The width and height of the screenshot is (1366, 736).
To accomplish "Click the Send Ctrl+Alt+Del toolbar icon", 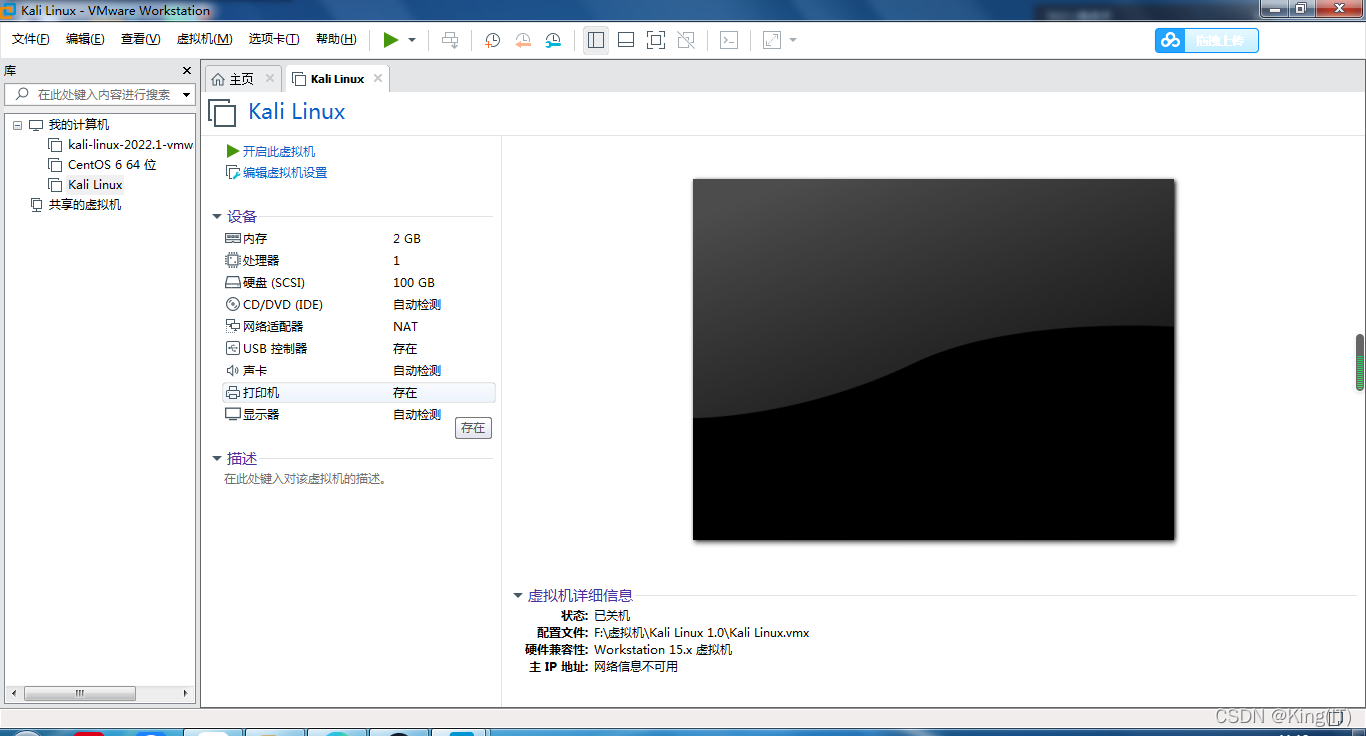I will pos(450,40).
